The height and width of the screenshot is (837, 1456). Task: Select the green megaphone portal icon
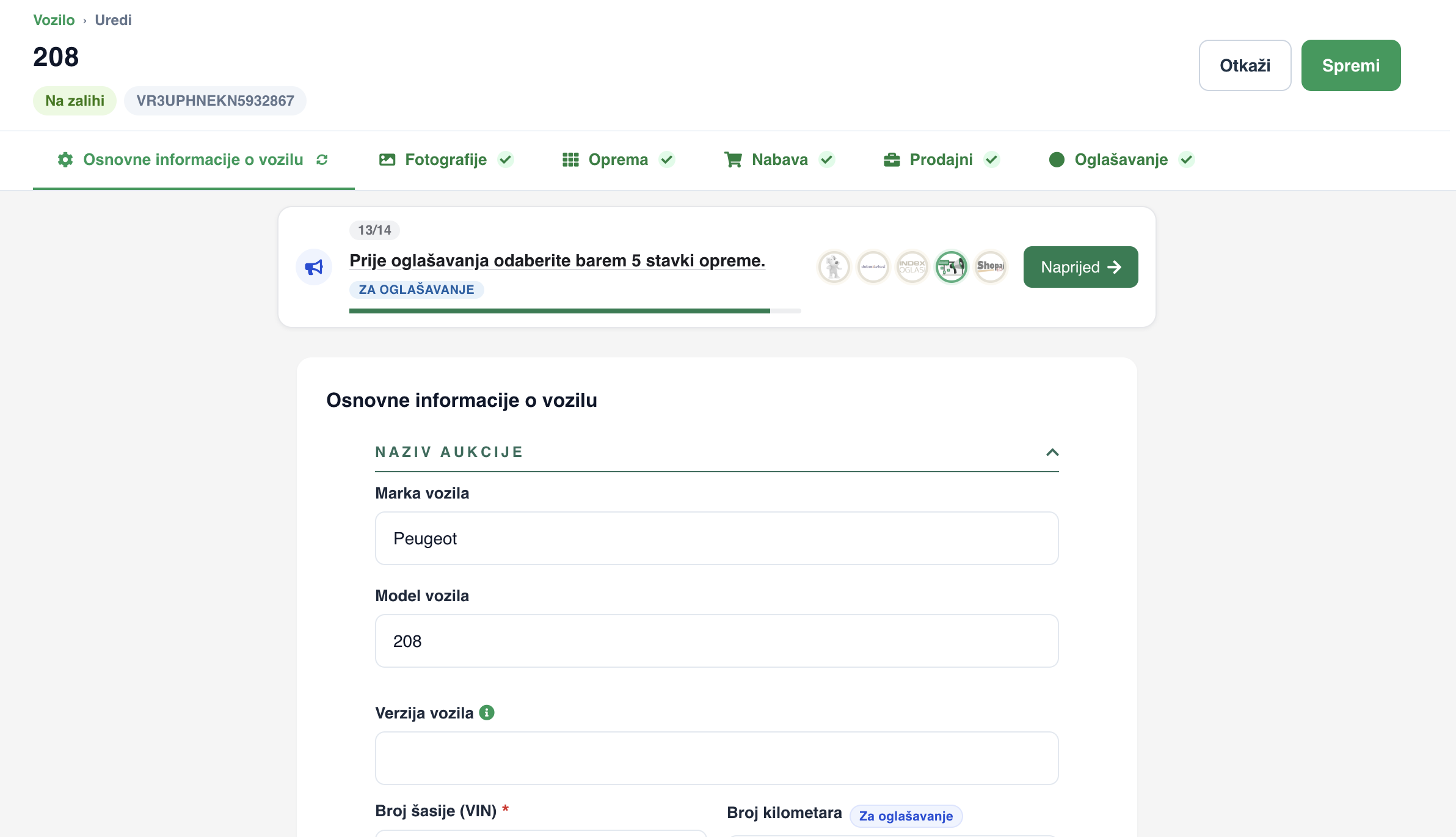[951, 267]
